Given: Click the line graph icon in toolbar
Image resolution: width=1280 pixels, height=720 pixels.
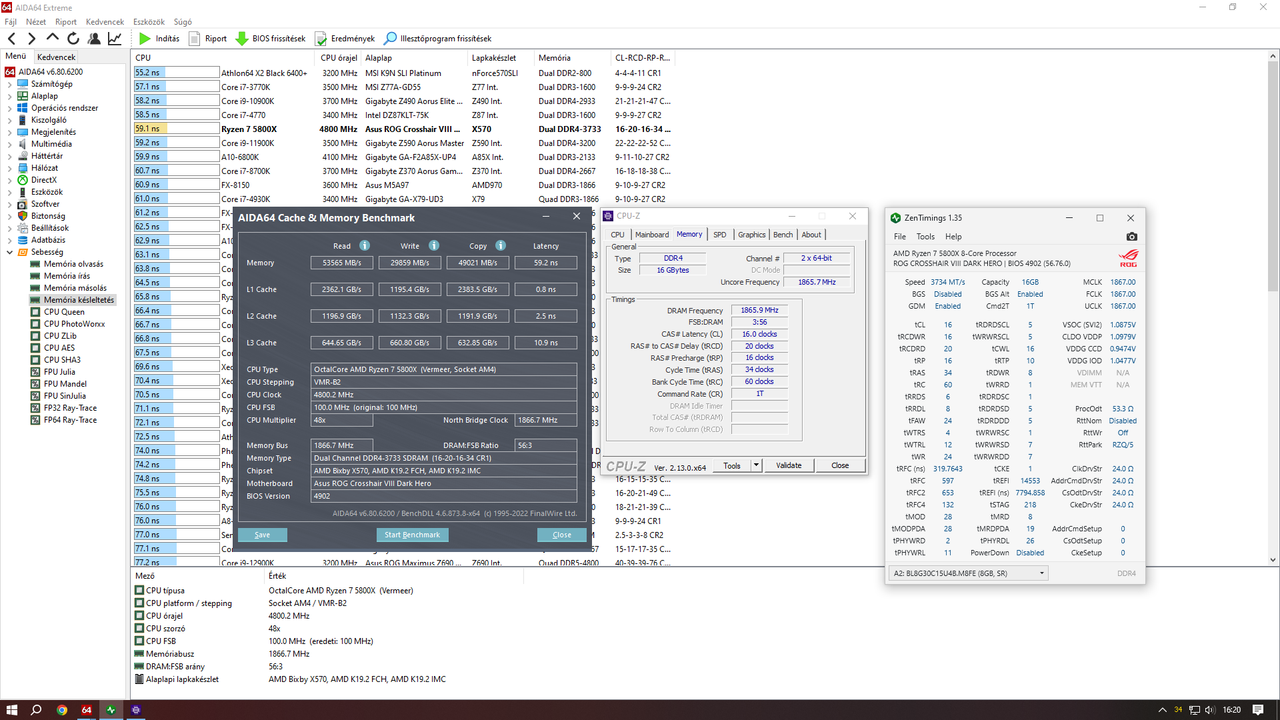Looking at the screenshot, I should coord(115,39).
